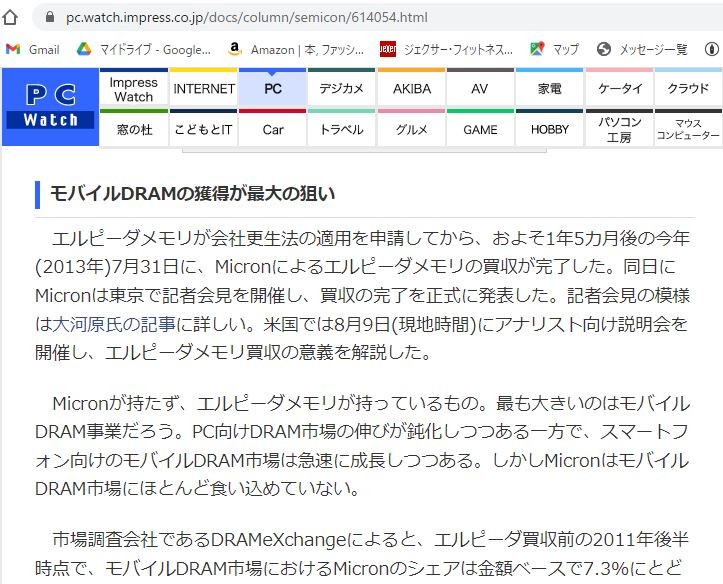Image resolution: width=723 pixels, height=584 pixels.
Task: Click the rightmost cut-off bookmark icon
Action: 711,49
